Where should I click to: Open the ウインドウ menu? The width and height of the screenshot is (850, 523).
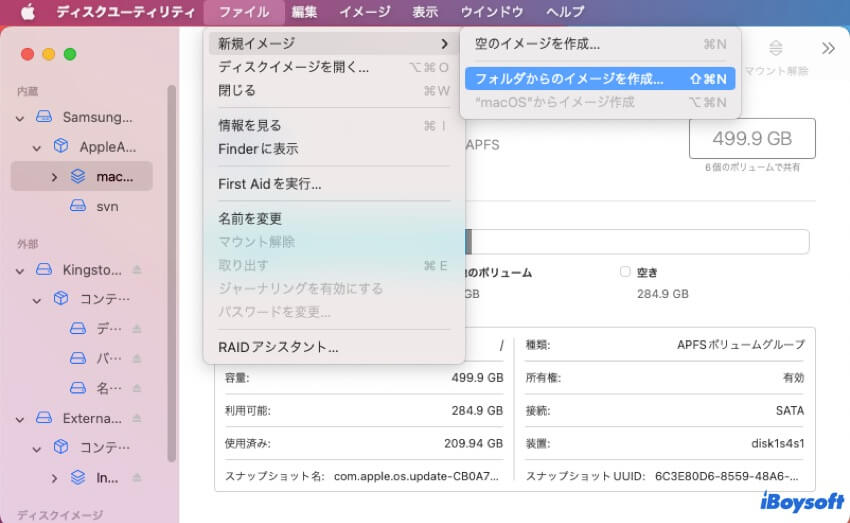(x=492, y=11)
